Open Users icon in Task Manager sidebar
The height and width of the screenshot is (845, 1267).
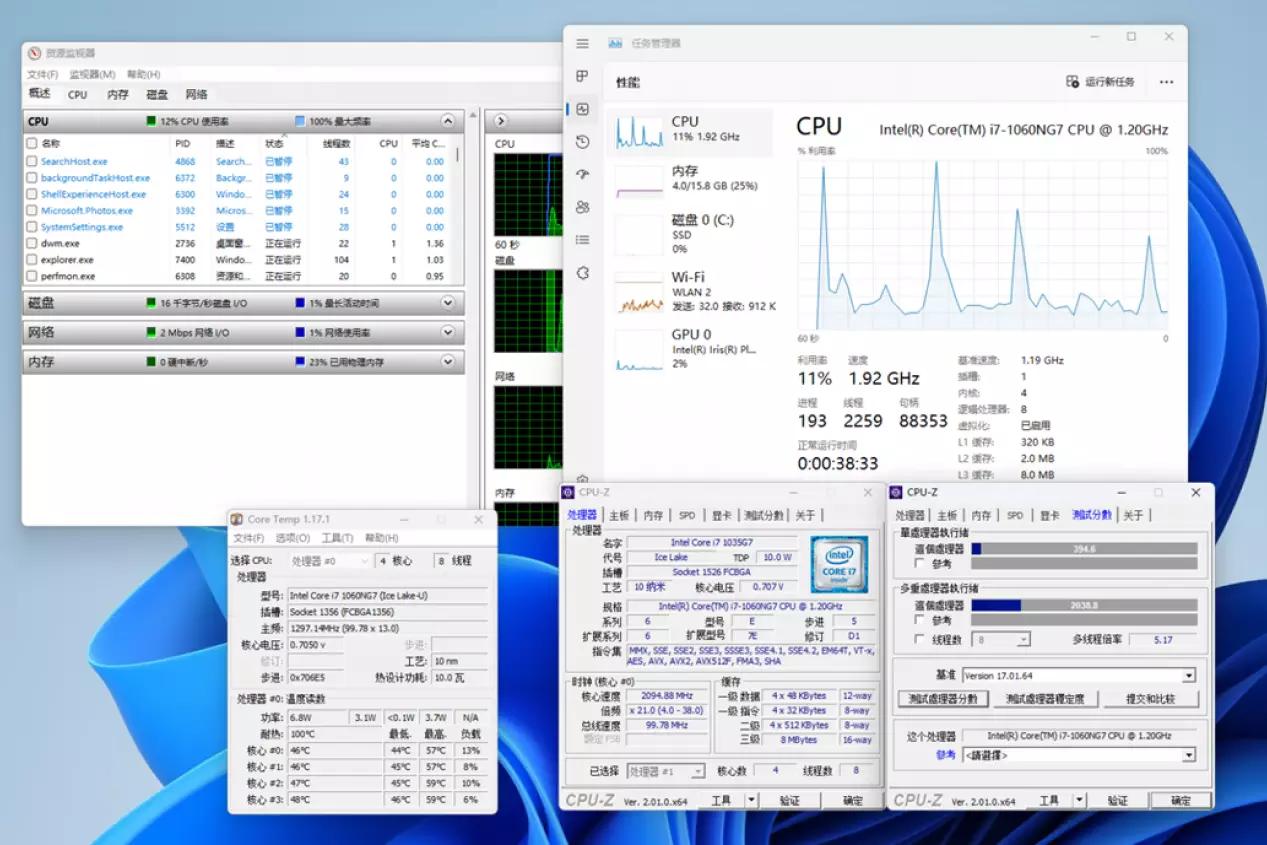point(582,207)
